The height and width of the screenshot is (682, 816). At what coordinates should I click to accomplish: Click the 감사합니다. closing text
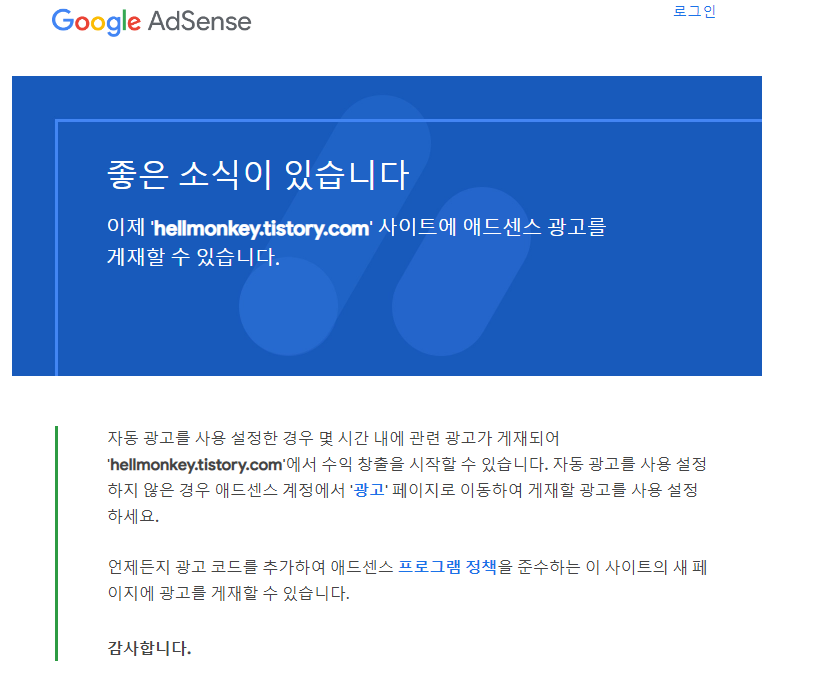149,648
